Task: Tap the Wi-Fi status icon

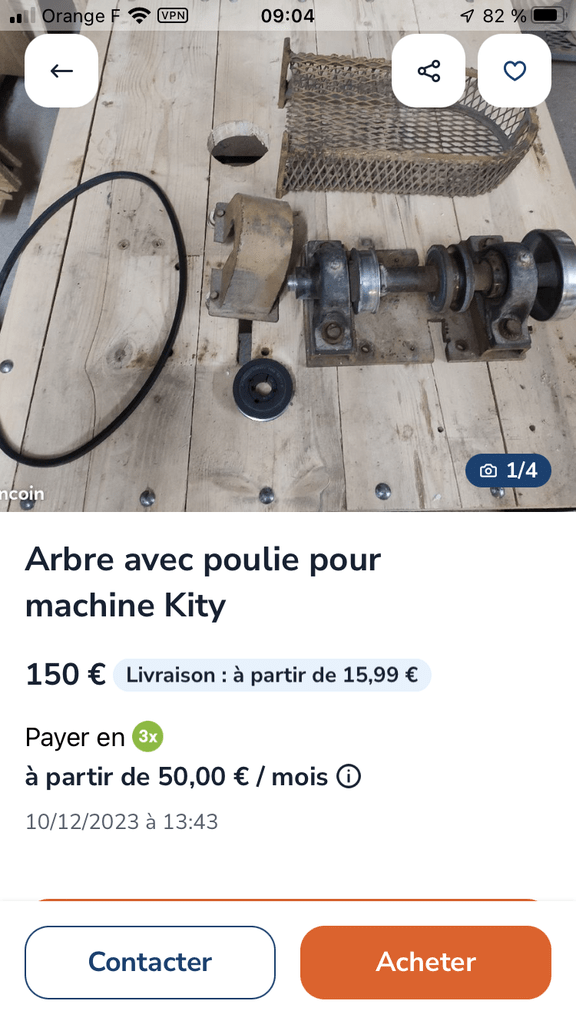Action: click(140, 16)
